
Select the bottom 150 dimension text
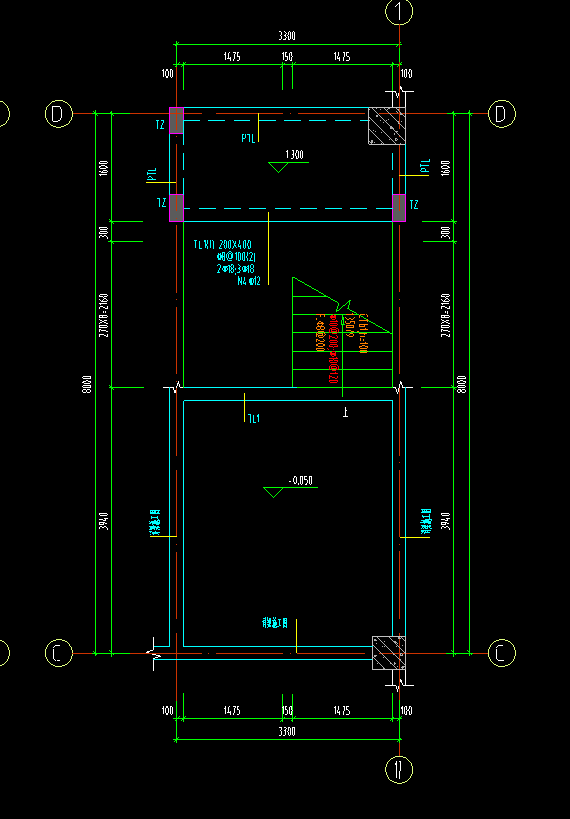tap(287, 711)
